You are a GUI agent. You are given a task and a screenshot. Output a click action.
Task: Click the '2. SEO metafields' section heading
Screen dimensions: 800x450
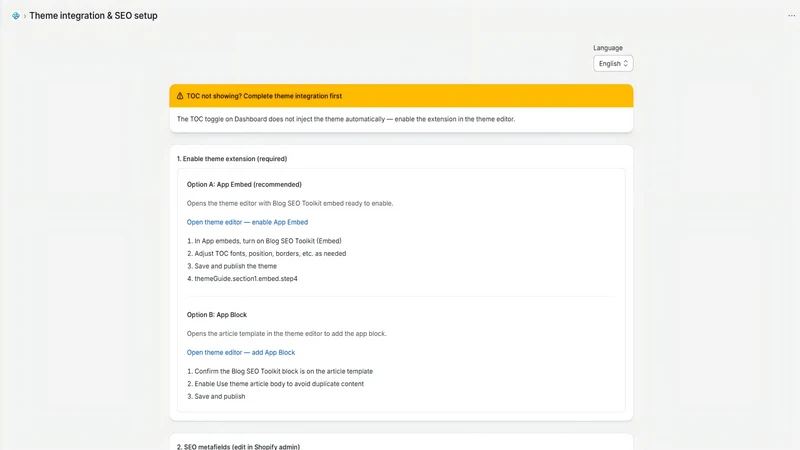(238, 446)
